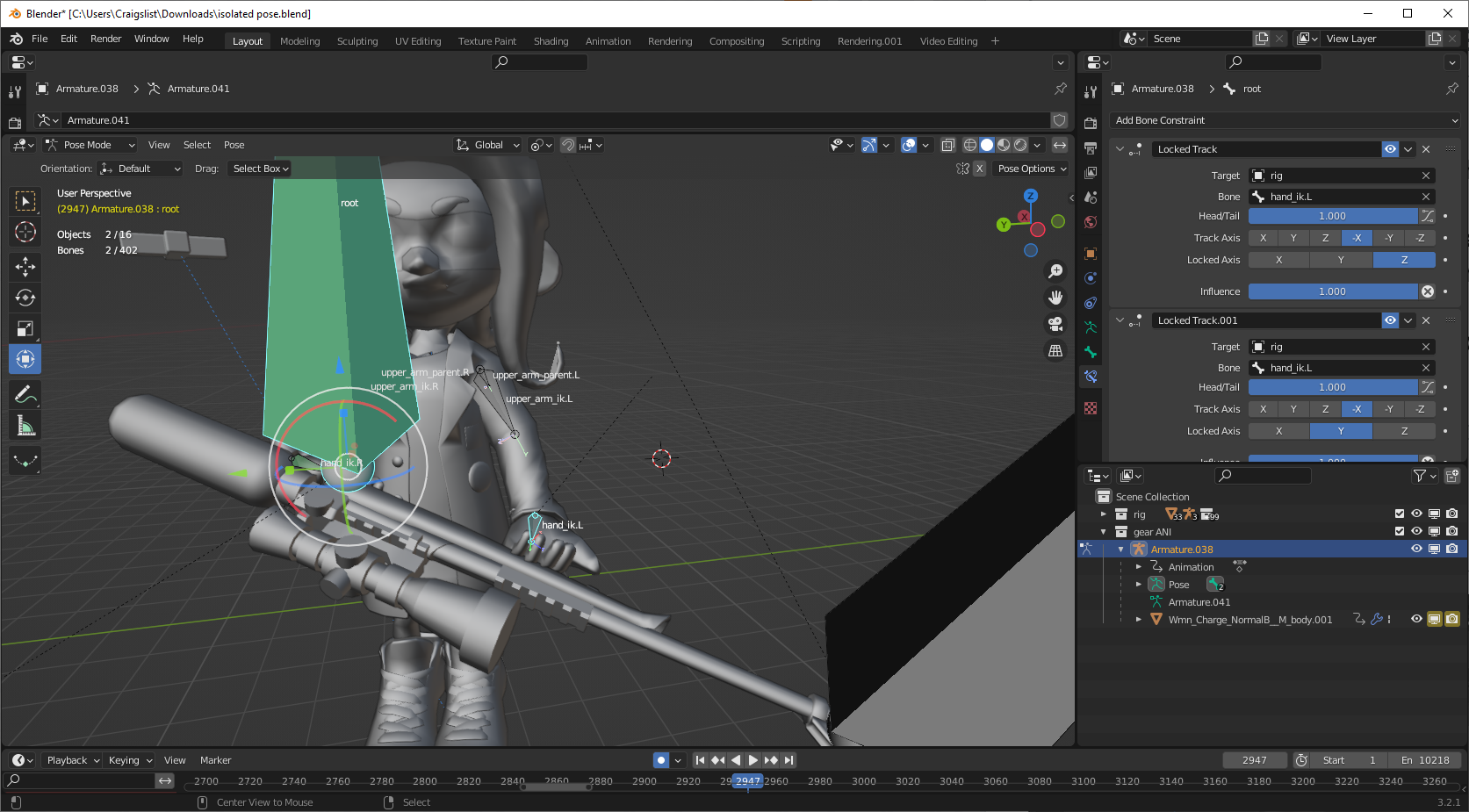
Task: Open the World properties tab
Action: pos(1091,222)
